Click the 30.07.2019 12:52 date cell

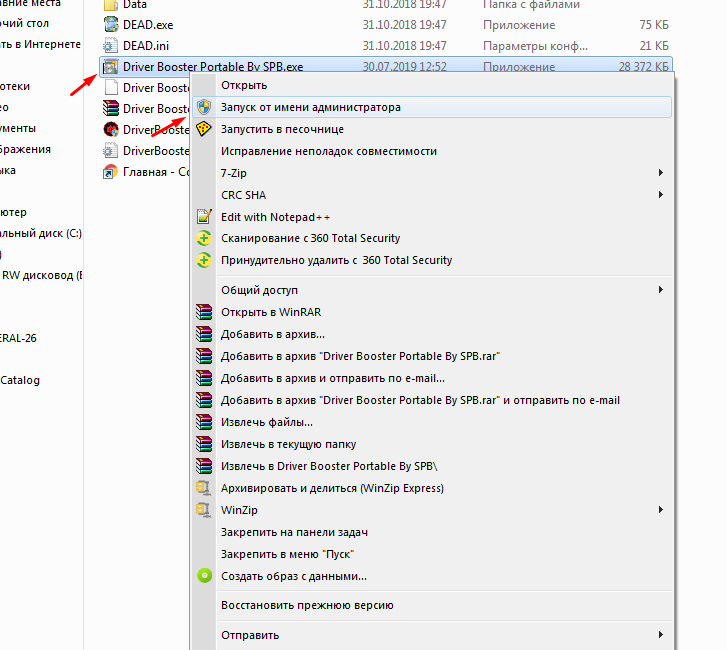[404, 67]
